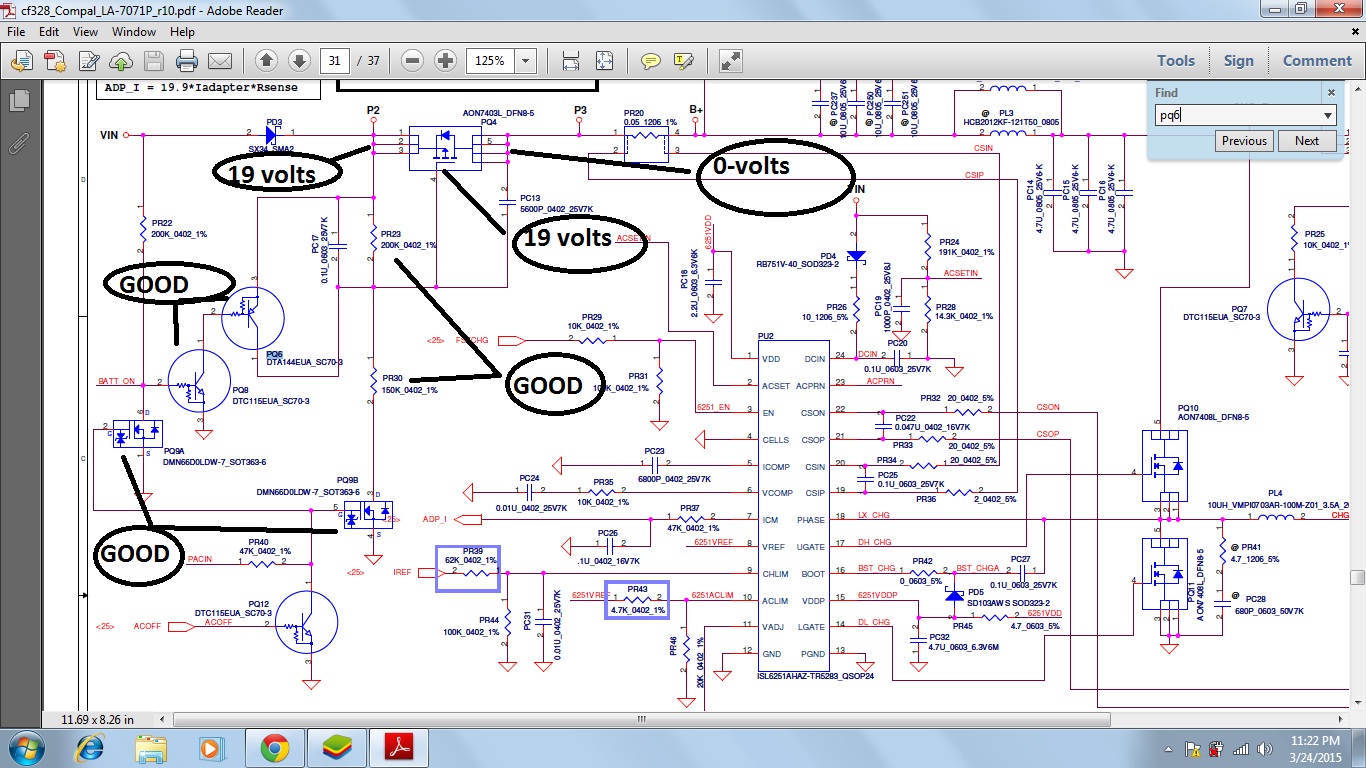Click the Next search result button
The image size is (1366, 768).
(1306, 141)
